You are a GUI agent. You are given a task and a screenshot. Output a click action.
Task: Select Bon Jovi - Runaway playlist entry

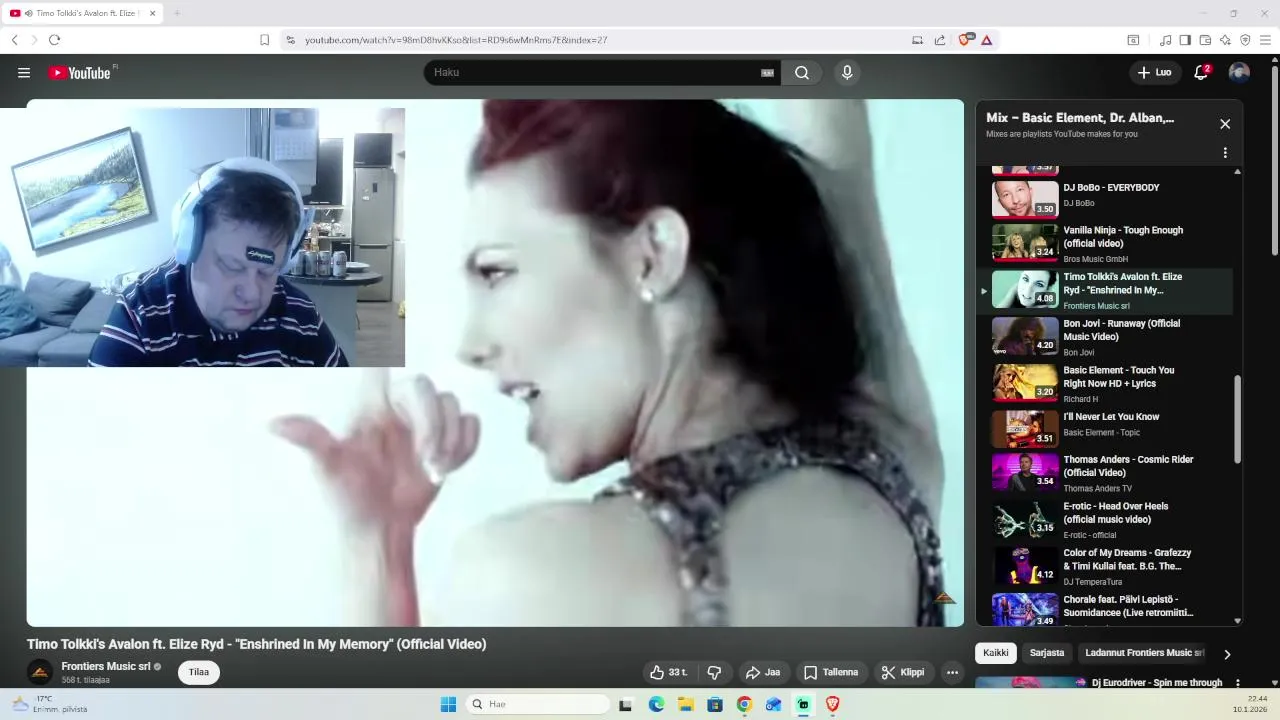point(1105,336)
